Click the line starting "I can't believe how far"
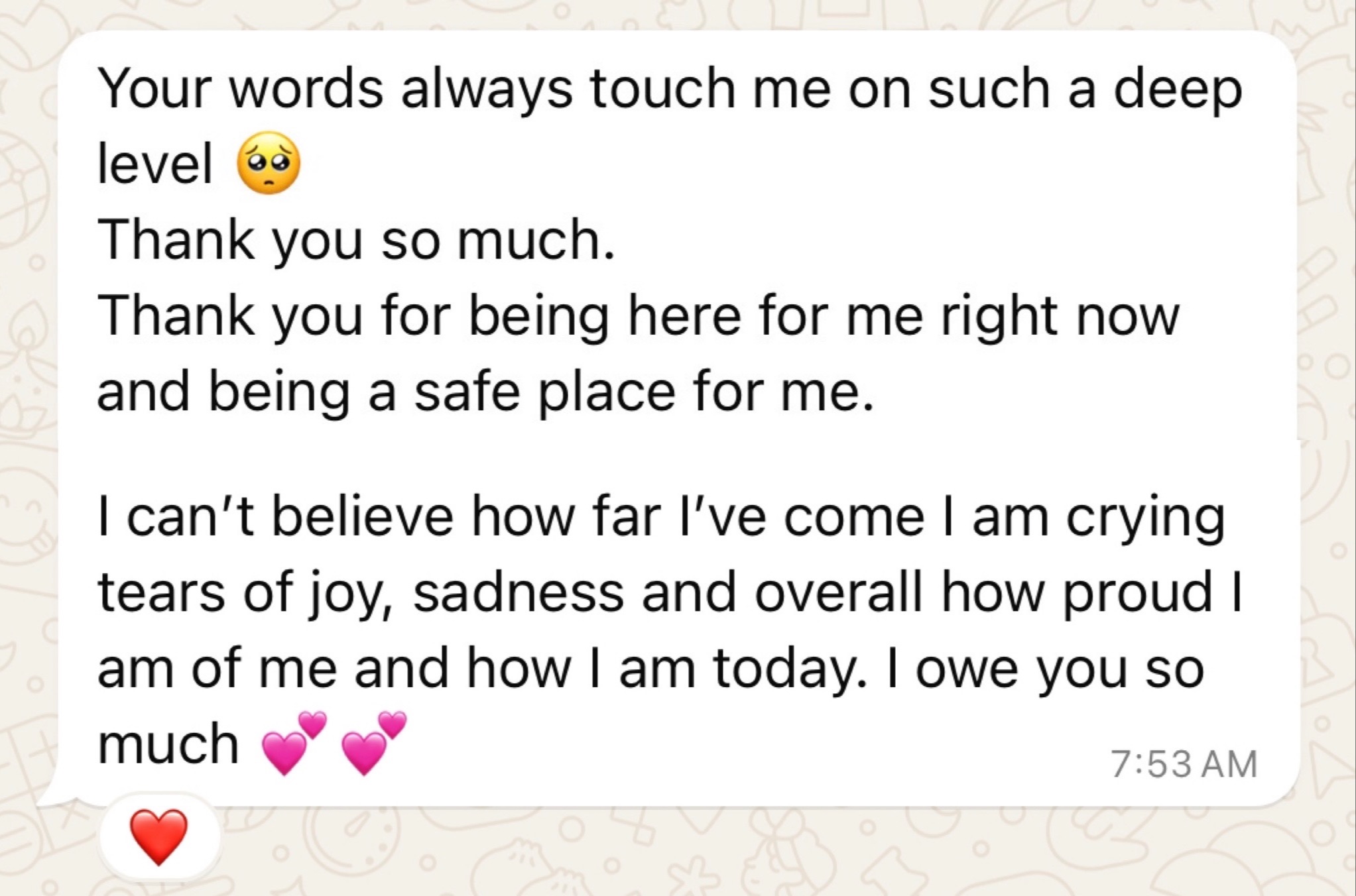This screenshot has width=1356, height=896. pos(661,520)
